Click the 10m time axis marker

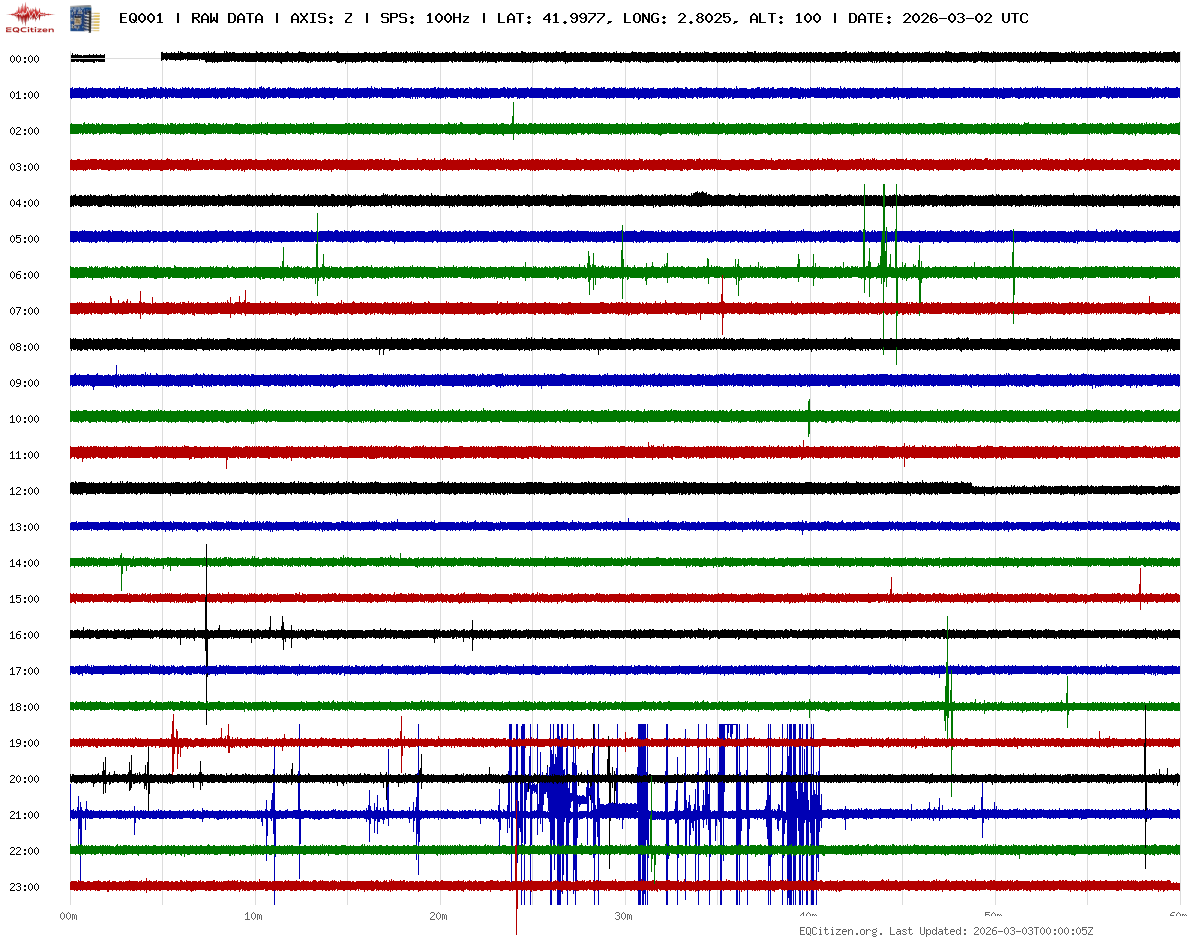[254, 915]
